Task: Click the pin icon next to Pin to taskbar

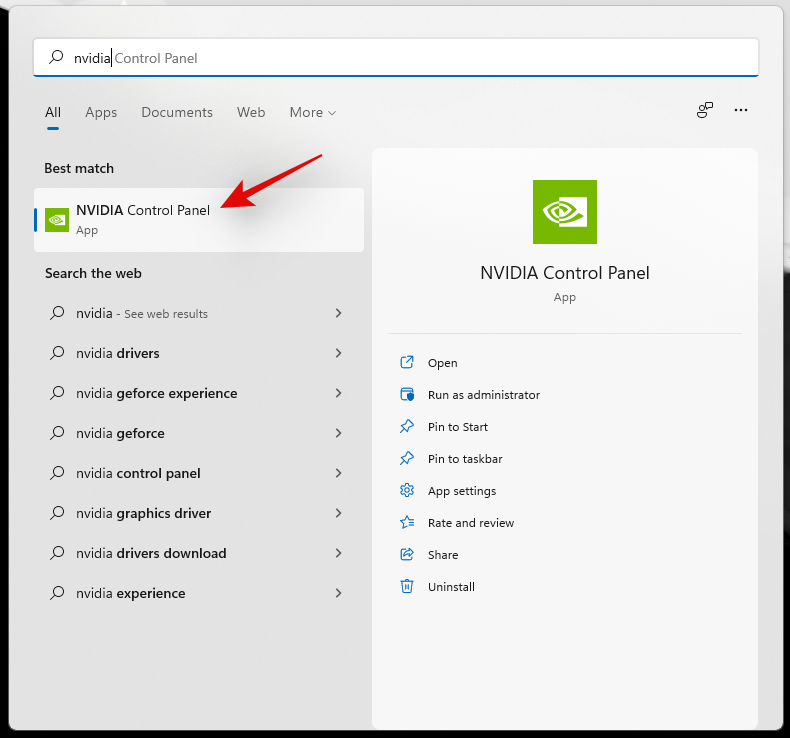Action: tap(407, 458)
